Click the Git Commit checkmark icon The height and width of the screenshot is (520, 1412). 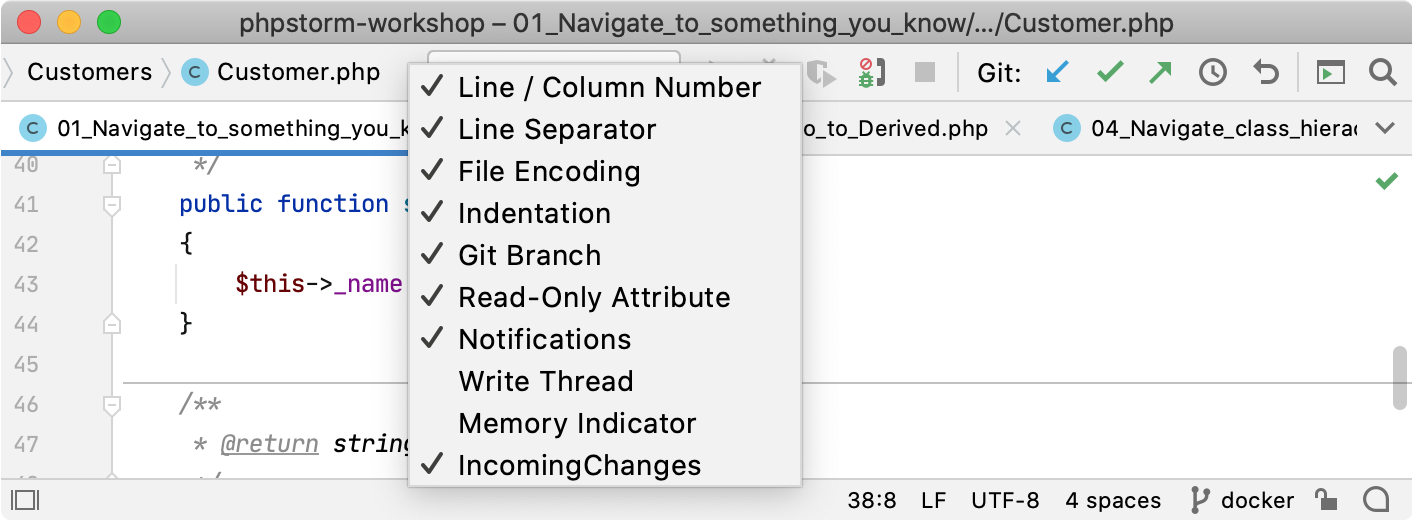[1110, 72]
